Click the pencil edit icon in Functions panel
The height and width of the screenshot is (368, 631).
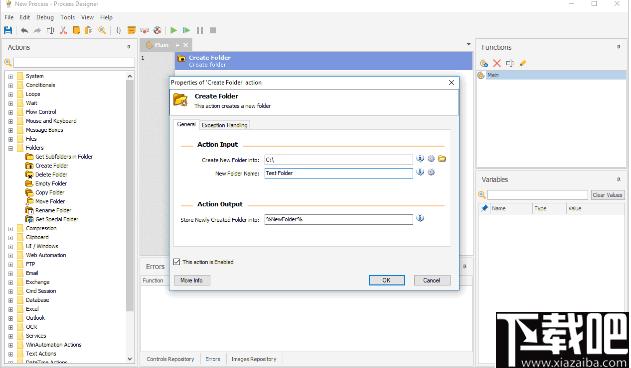[523, 63]
